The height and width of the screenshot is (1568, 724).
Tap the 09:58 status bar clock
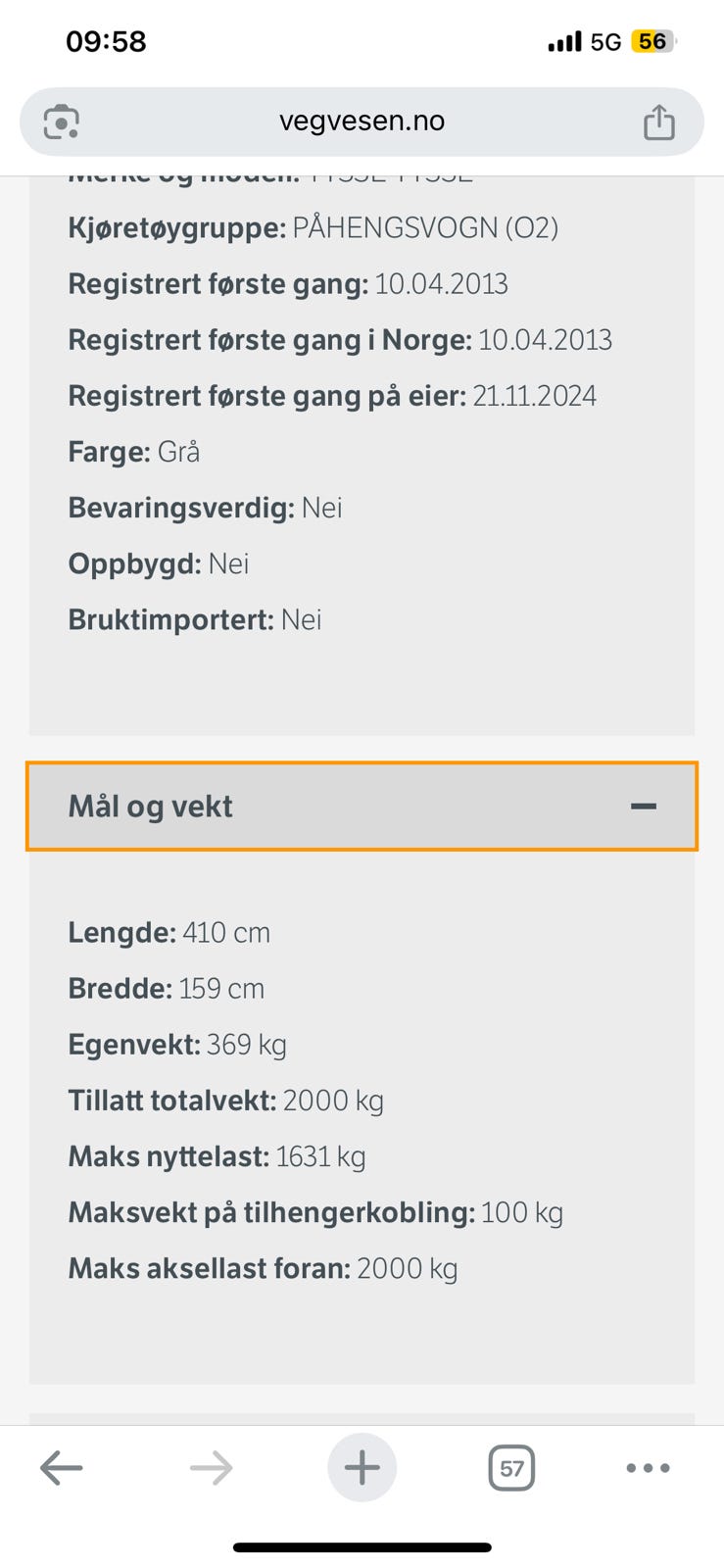(106, 41)
